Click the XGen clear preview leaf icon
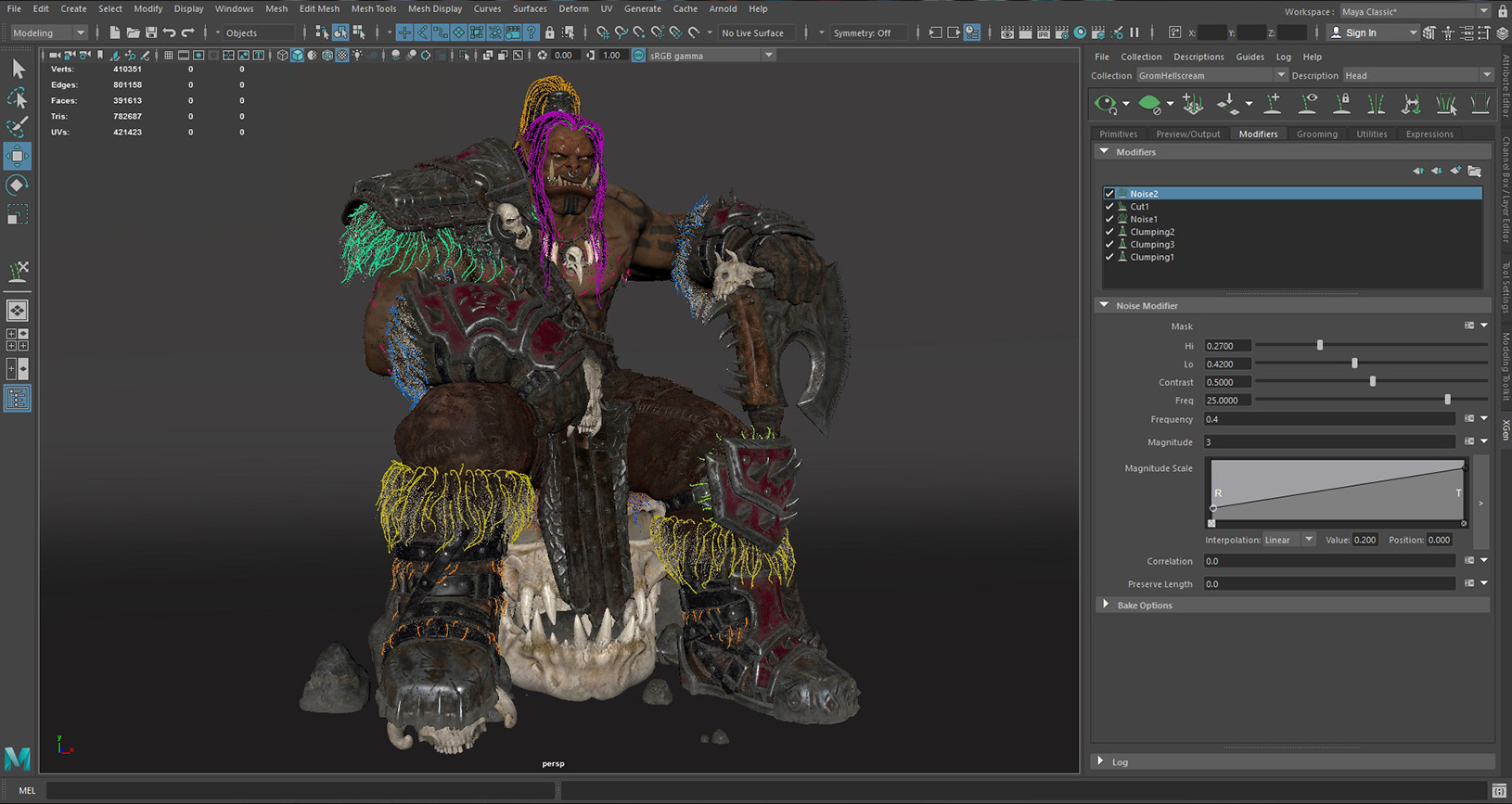 tap(1149, 104)
